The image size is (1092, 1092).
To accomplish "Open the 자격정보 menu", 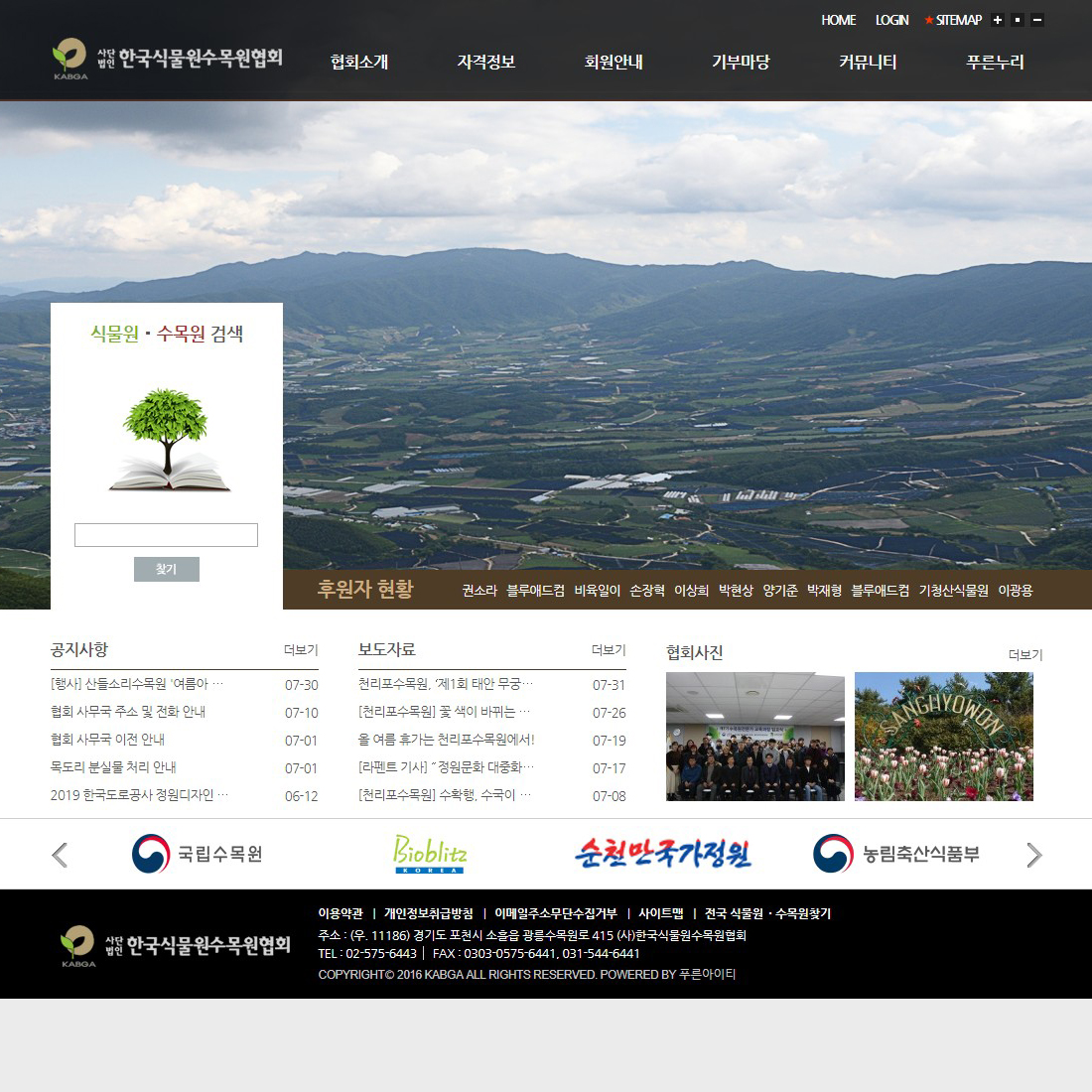I will (x=486, y=62).
